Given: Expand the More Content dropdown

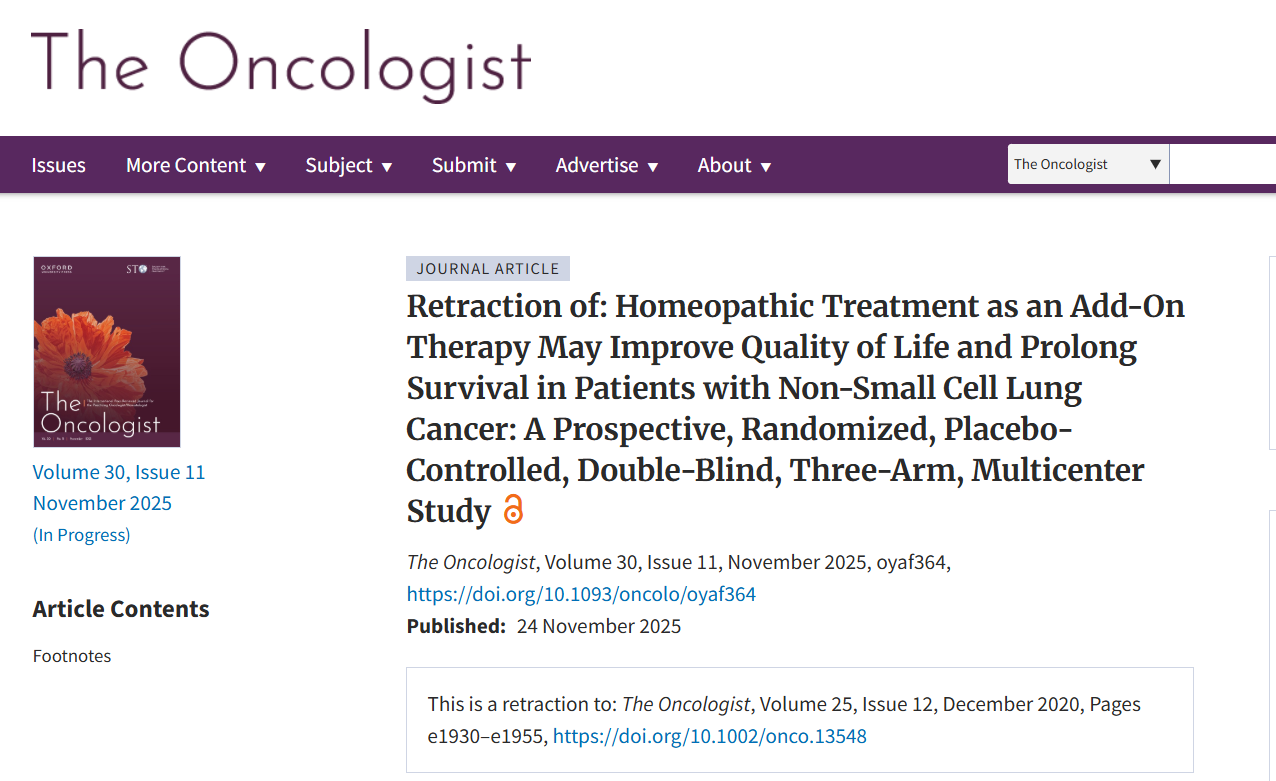Looking at the screenshot, I should (x=196, y=165).
